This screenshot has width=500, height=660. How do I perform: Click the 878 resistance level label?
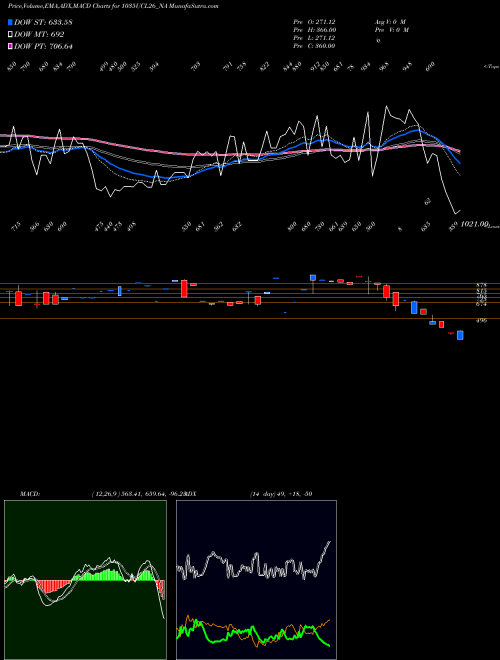(x=481, y=286)
